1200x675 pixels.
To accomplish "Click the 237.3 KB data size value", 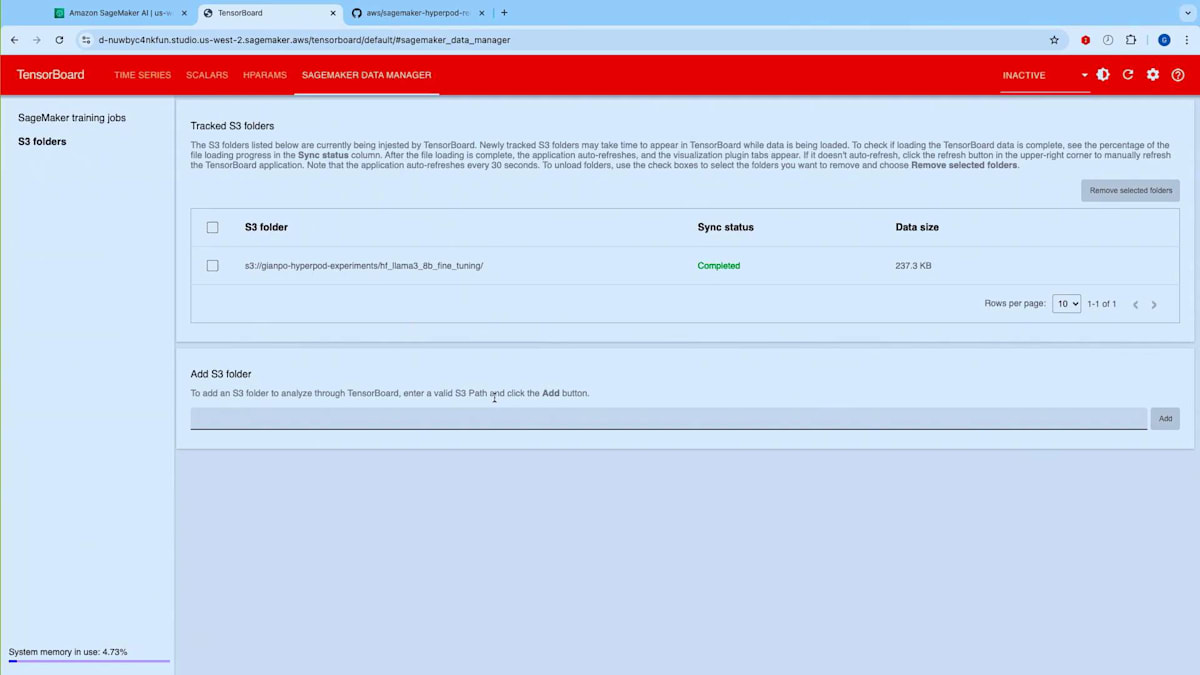I will pos(913,266).
